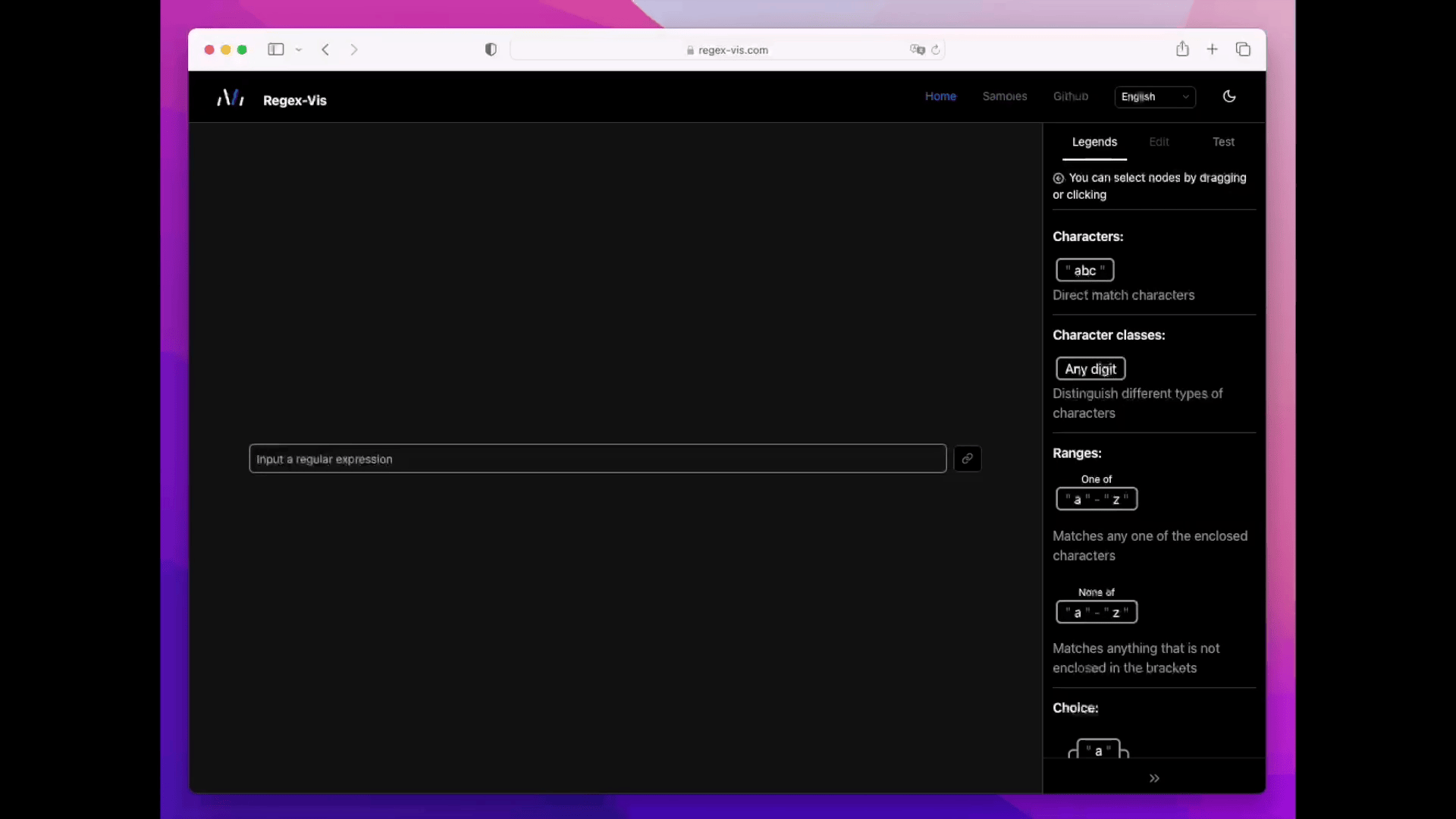The height and width of the screenshot is (819, 1456).
Task: Switch to the Test tab
Action: point(1223,142)
